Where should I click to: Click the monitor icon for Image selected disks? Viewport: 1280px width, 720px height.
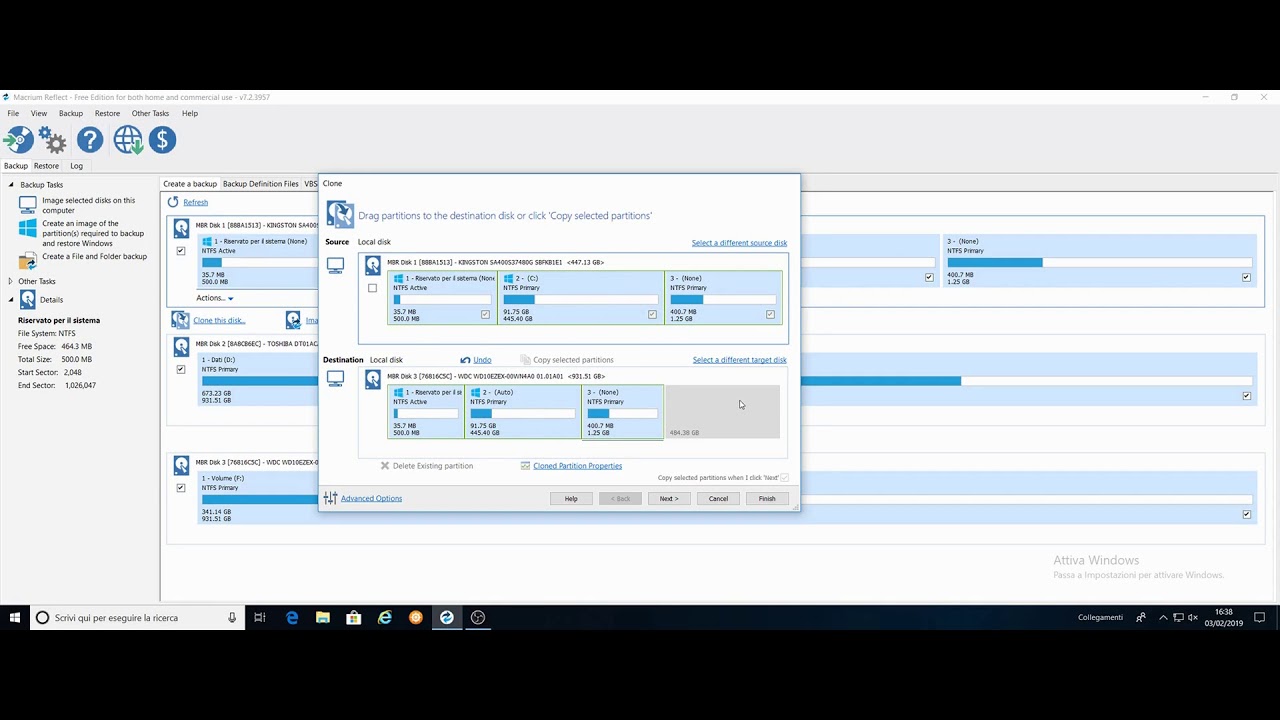coord(28,205)
